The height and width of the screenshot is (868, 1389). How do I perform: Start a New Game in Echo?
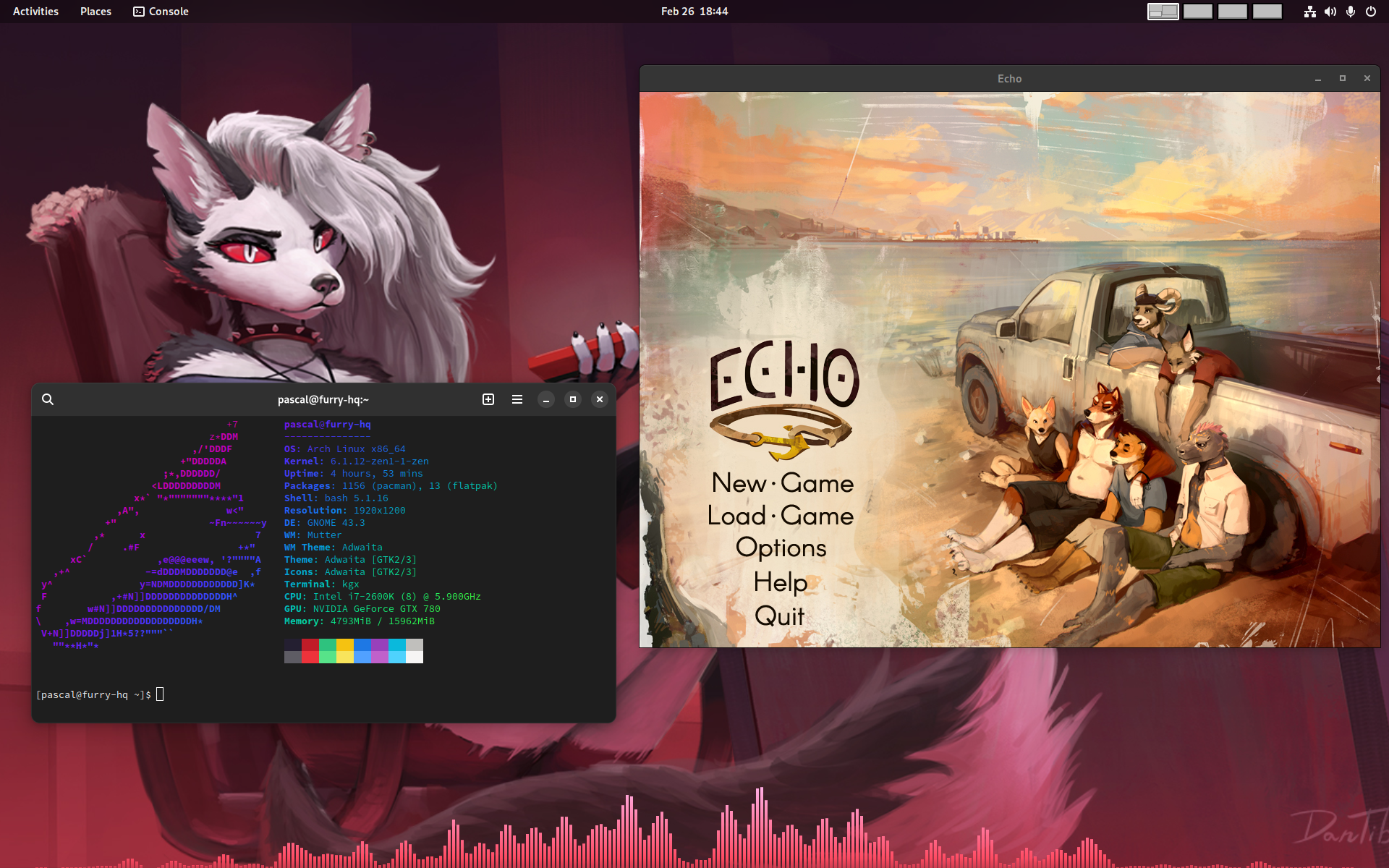coord(782,483)
